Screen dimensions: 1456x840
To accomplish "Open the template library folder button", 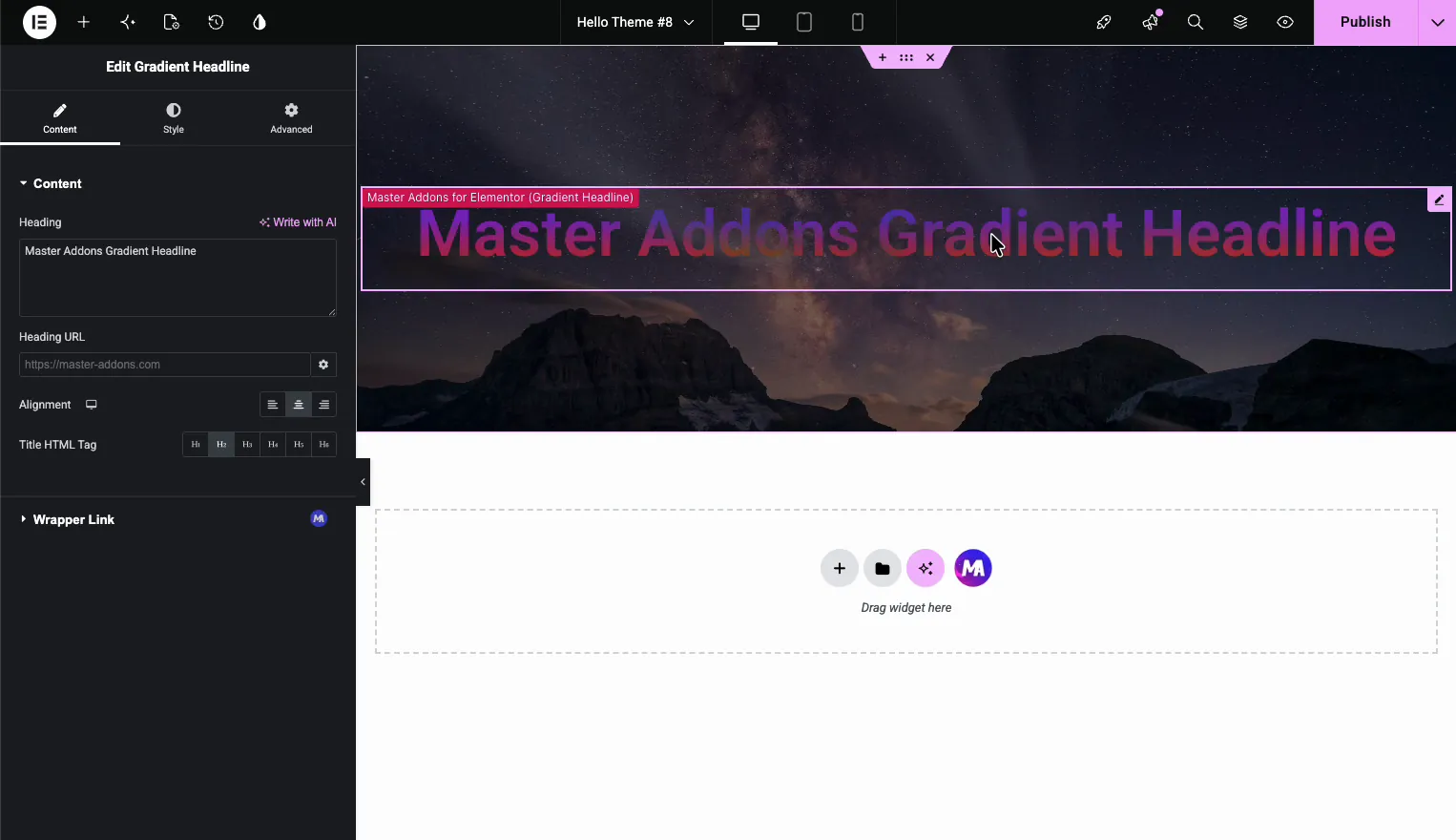I will 883,569.
